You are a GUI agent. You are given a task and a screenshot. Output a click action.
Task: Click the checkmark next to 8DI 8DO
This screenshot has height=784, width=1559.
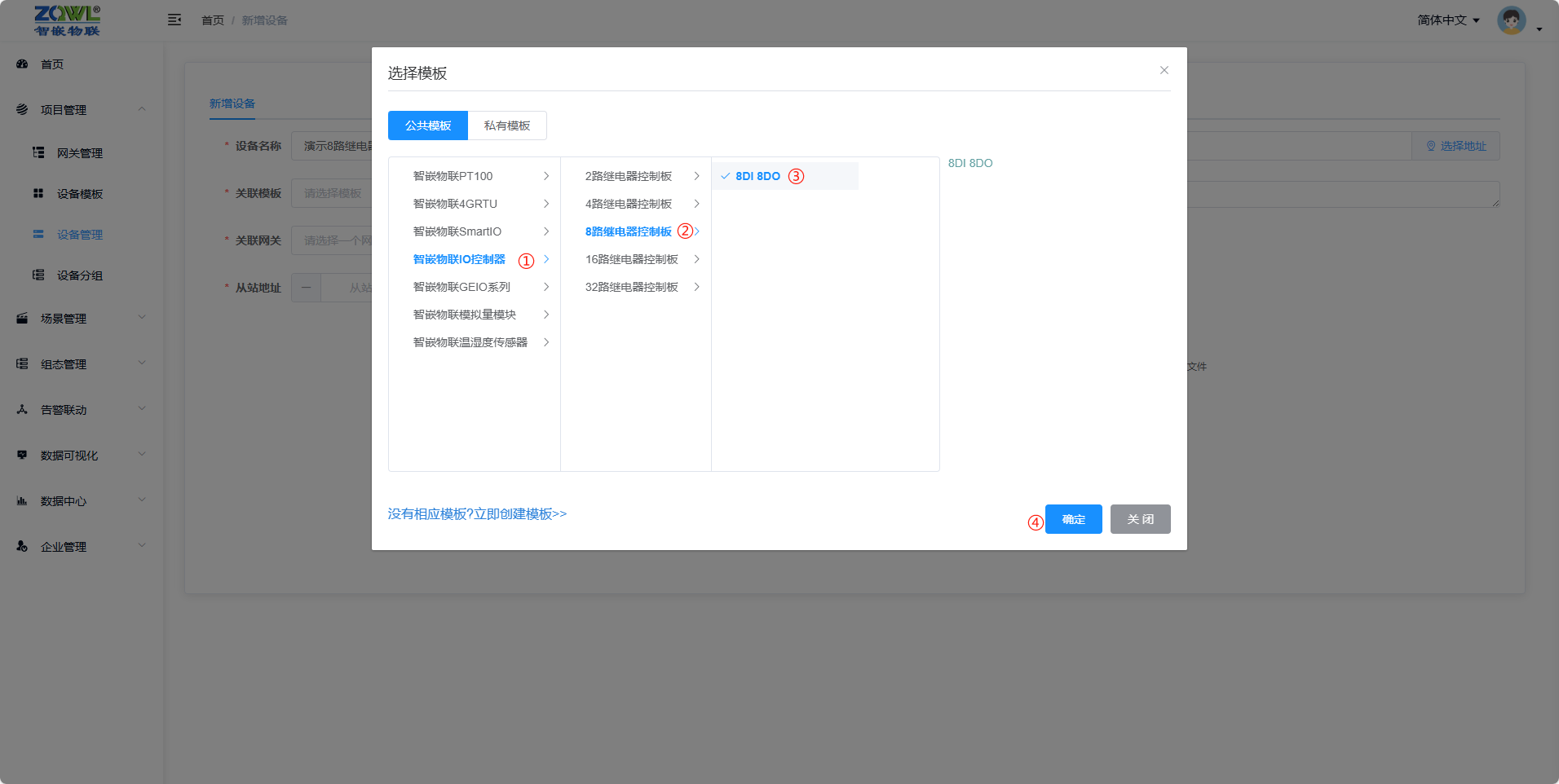(x=725, y=176)
